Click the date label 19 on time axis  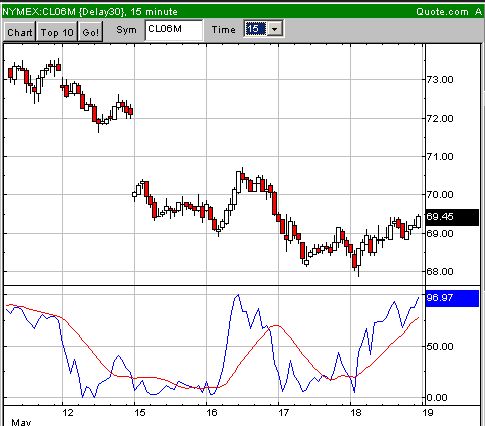(x=428, y=413)
